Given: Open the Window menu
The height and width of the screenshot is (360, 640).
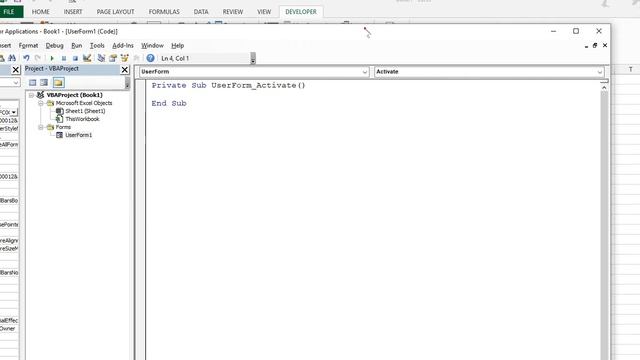Looking at the screenshot, I should pyautogui.click(x=152, y=46).
